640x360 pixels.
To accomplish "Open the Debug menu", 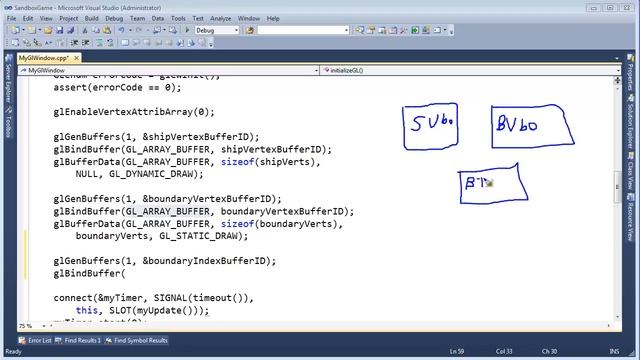I will point(114,18).
